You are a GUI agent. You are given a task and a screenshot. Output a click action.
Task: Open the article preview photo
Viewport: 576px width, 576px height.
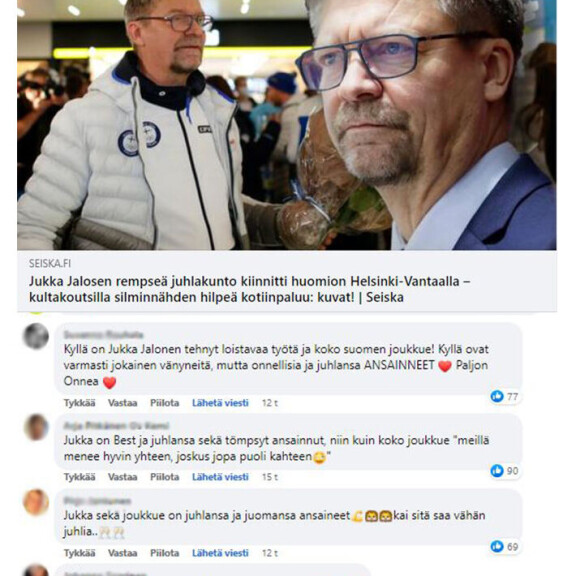click(x=287, y=125)
